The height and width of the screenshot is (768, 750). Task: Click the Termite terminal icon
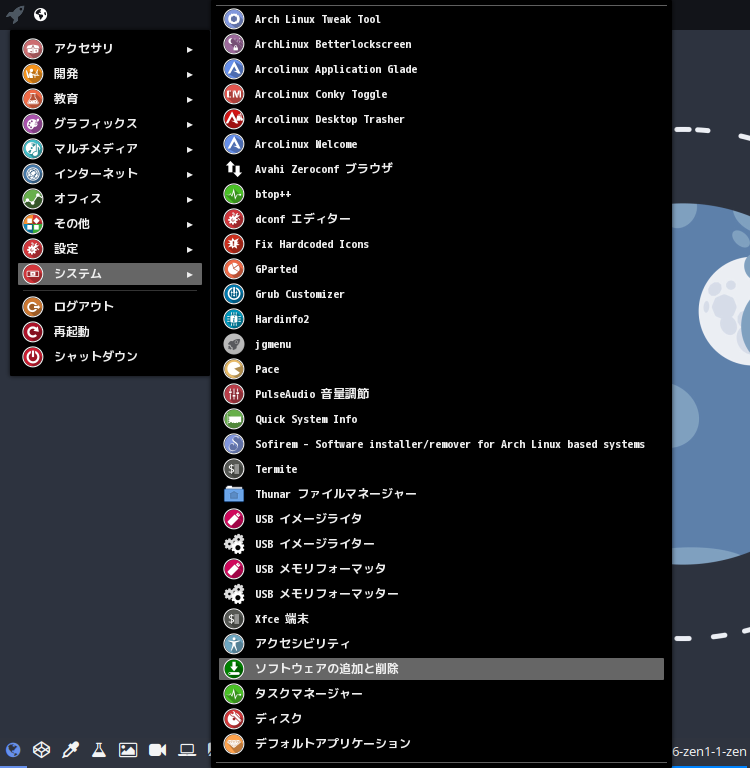tap(234, 469)
